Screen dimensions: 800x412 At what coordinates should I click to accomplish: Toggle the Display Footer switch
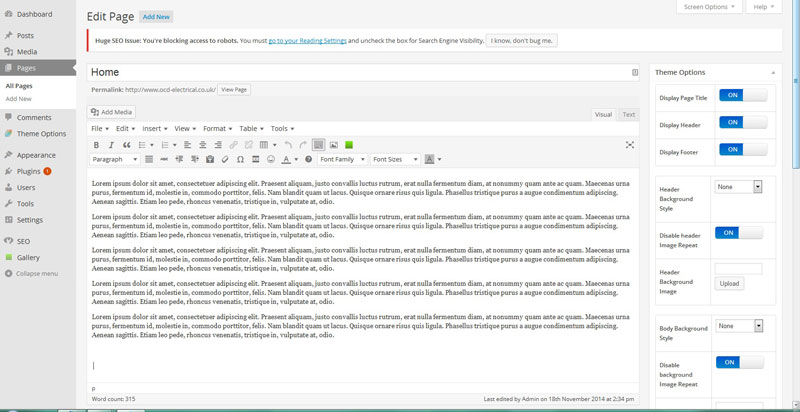(741, 149)
